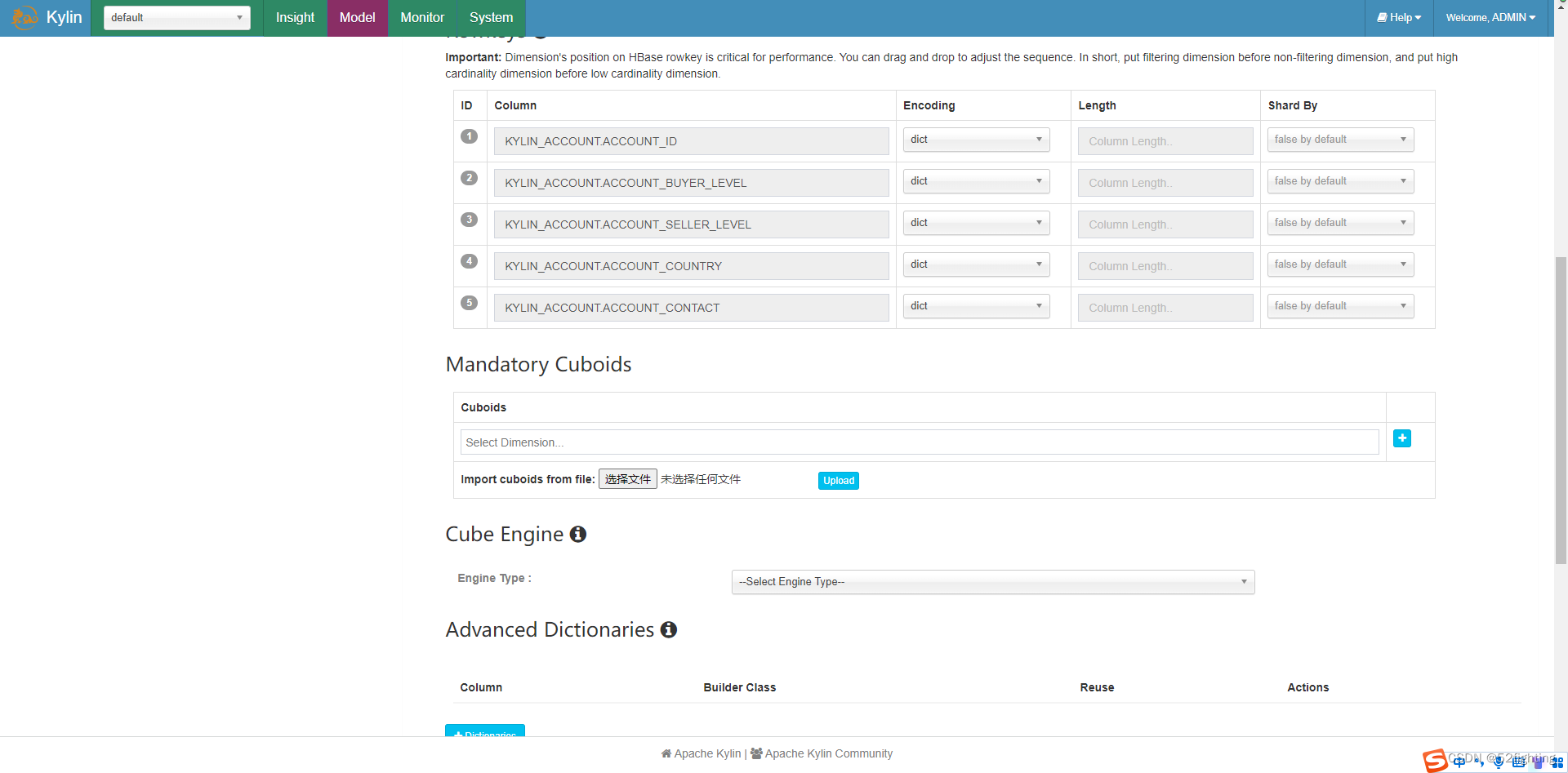Click the Sogou input method S logo
Viewport: 1568px width, 773px height.
pos(1435,761)
